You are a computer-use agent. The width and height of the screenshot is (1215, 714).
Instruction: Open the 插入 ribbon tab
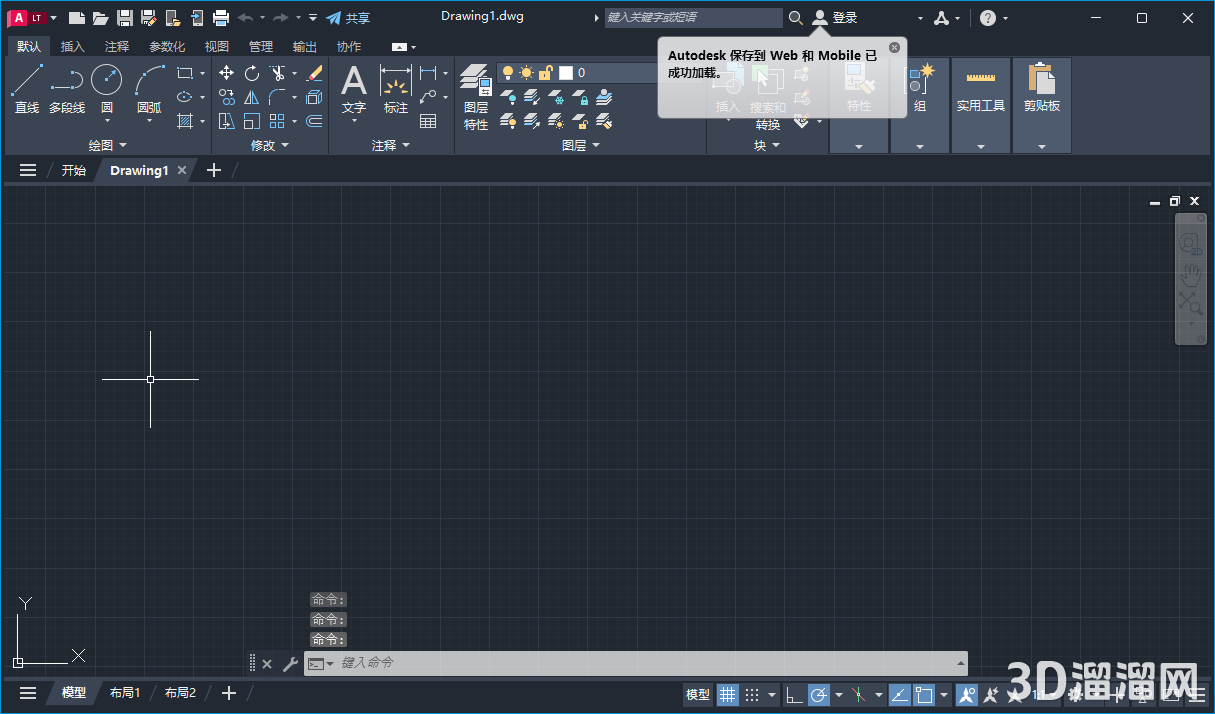[73, 47]
